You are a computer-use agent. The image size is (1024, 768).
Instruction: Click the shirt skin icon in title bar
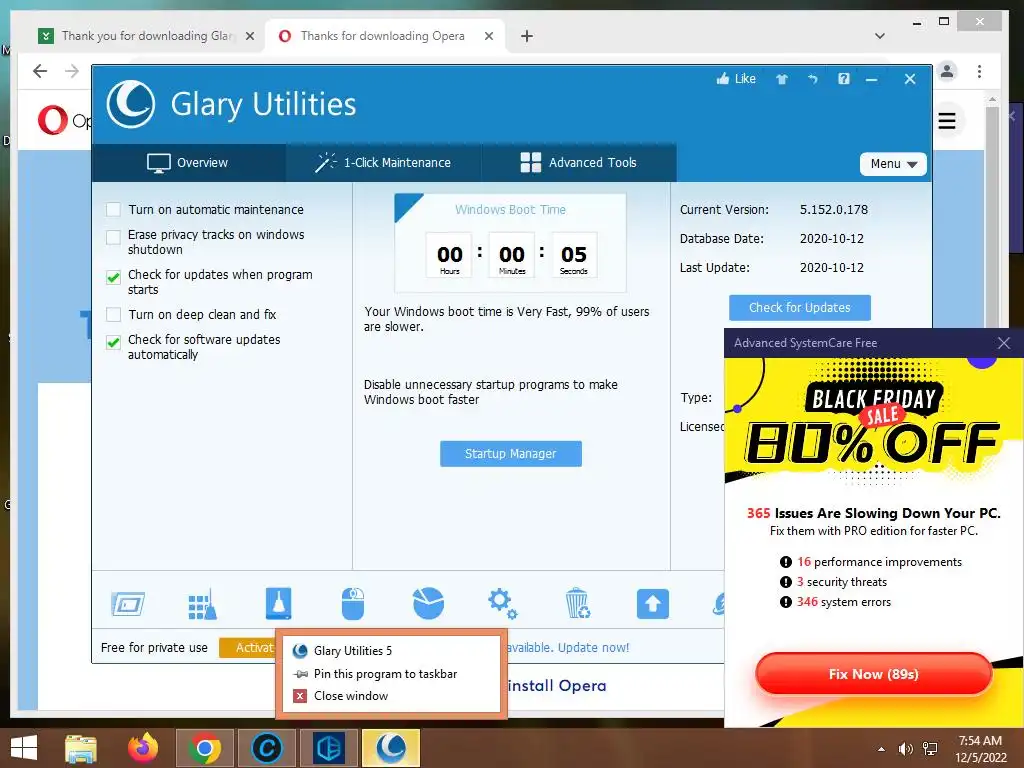(x=782, y=79)
